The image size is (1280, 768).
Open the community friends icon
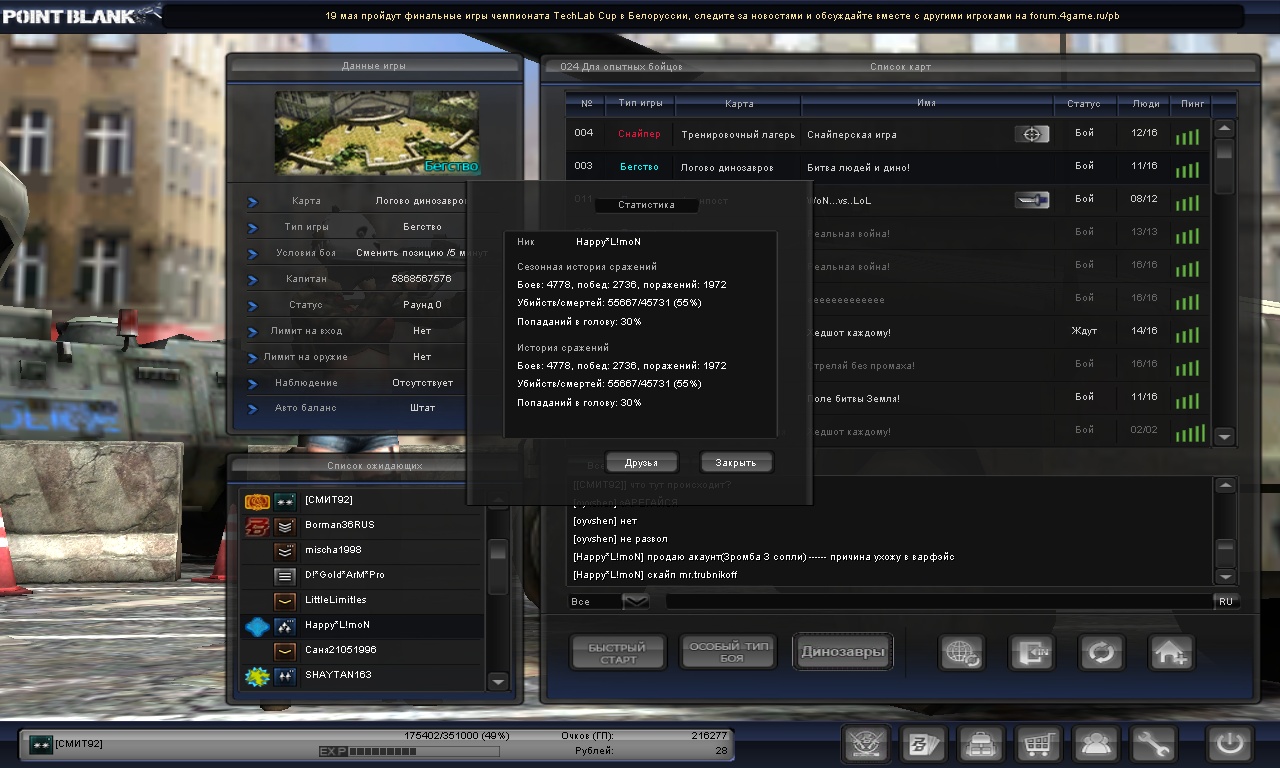point(1096,744)
